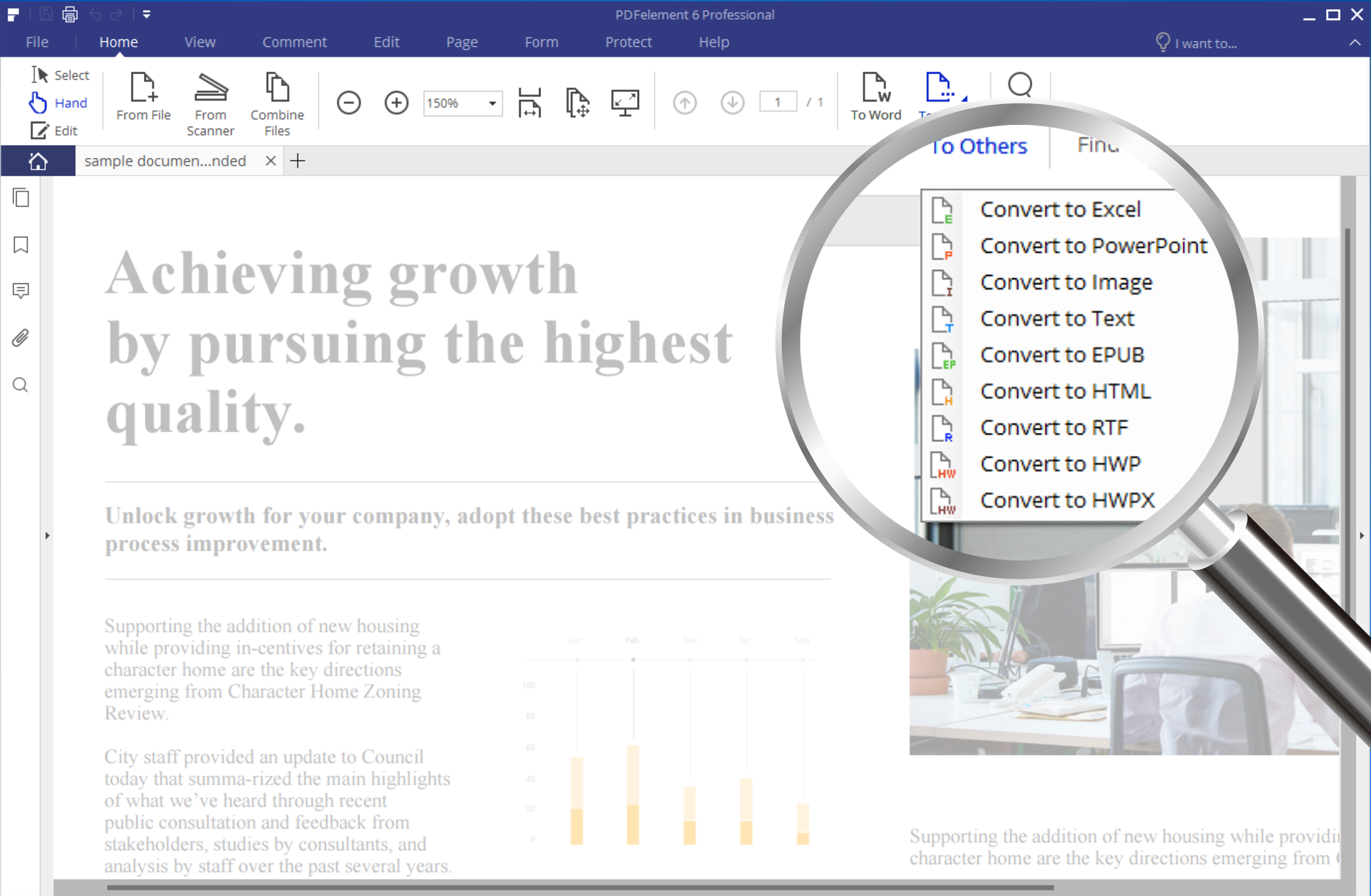This screenshot has width=1371, height=896.
Task: Open the sidebar search panel
Action: (x=21, y=385)
